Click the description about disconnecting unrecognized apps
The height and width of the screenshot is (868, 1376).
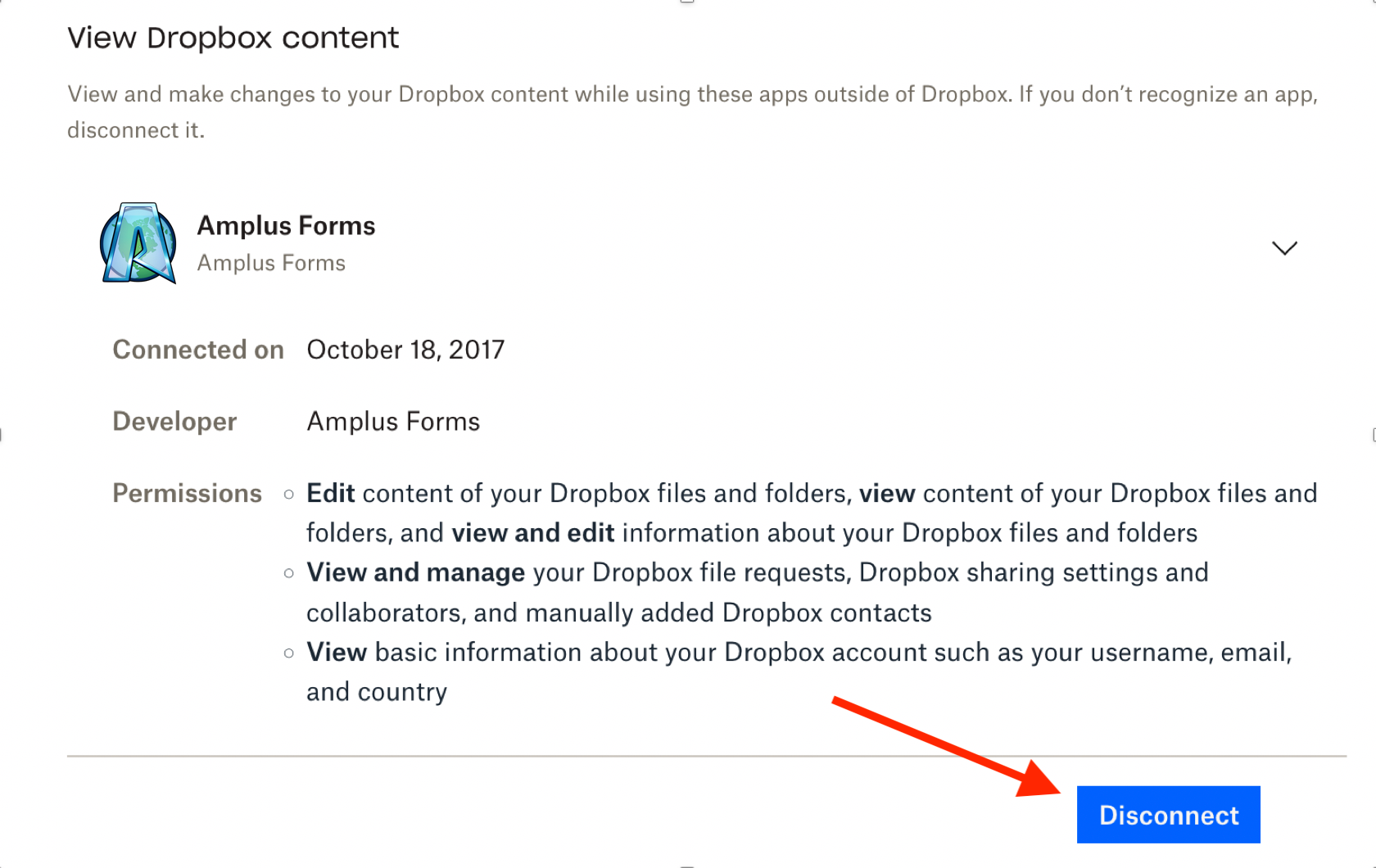tap(693, 112)
